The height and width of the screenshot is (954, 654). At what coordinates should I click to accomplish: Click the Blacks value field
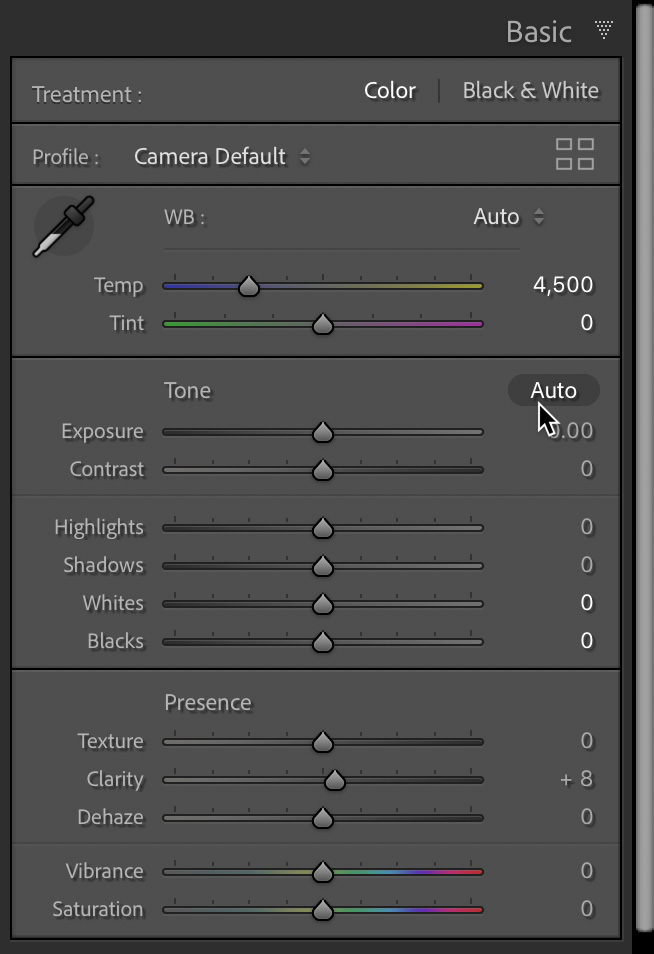(586, 641)
